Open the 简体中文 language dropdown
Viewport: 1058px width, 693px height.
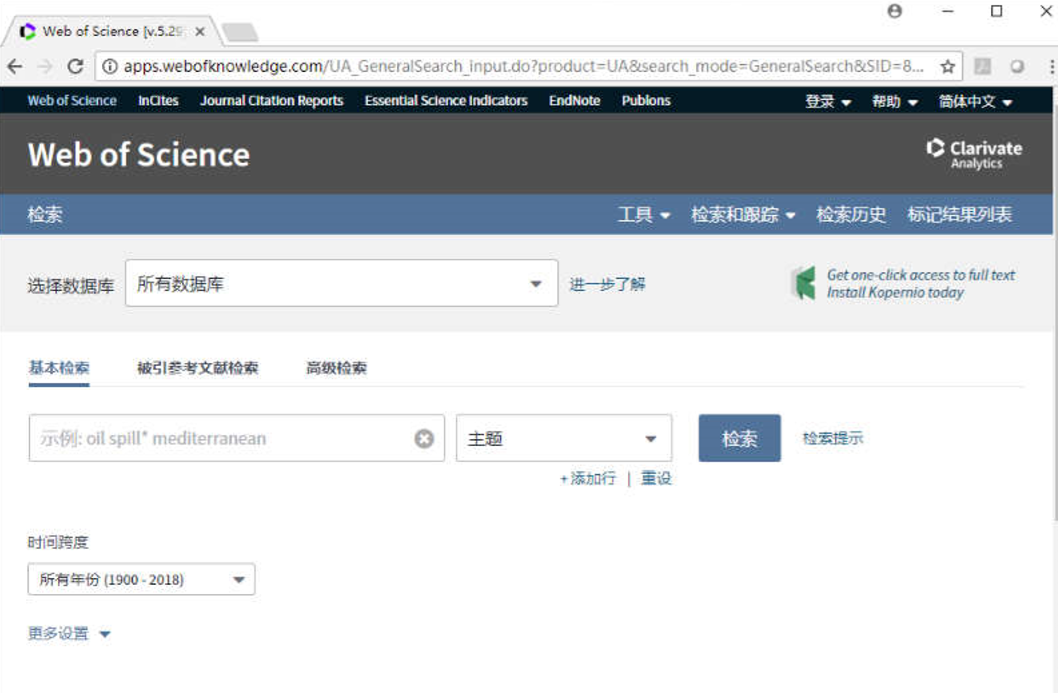click(976, 101)
